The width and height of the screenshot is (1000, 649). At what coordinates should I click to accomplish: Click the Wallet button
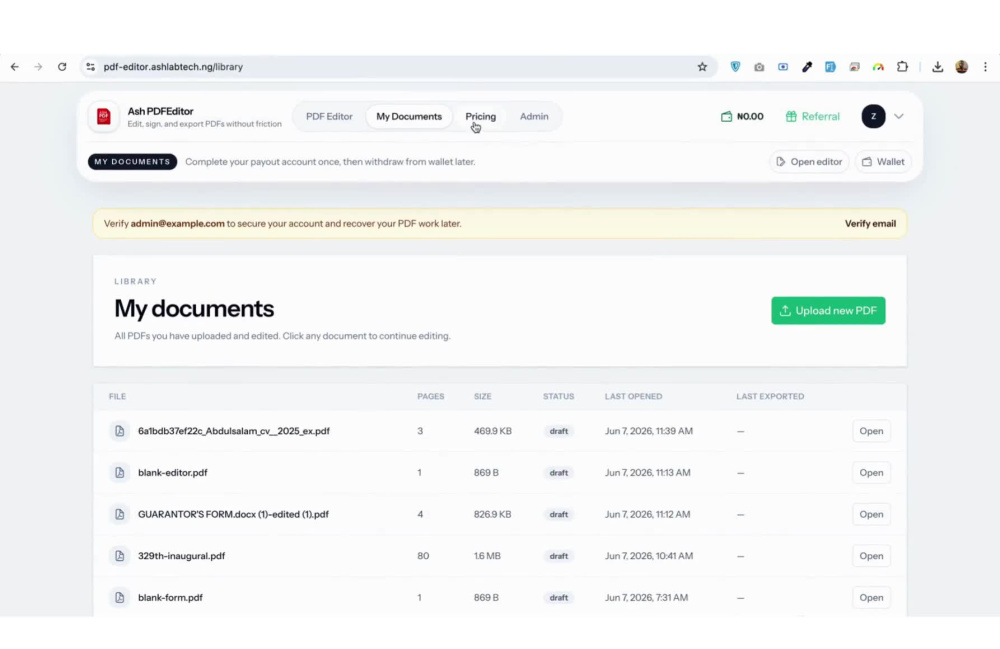tap(883, 162)
